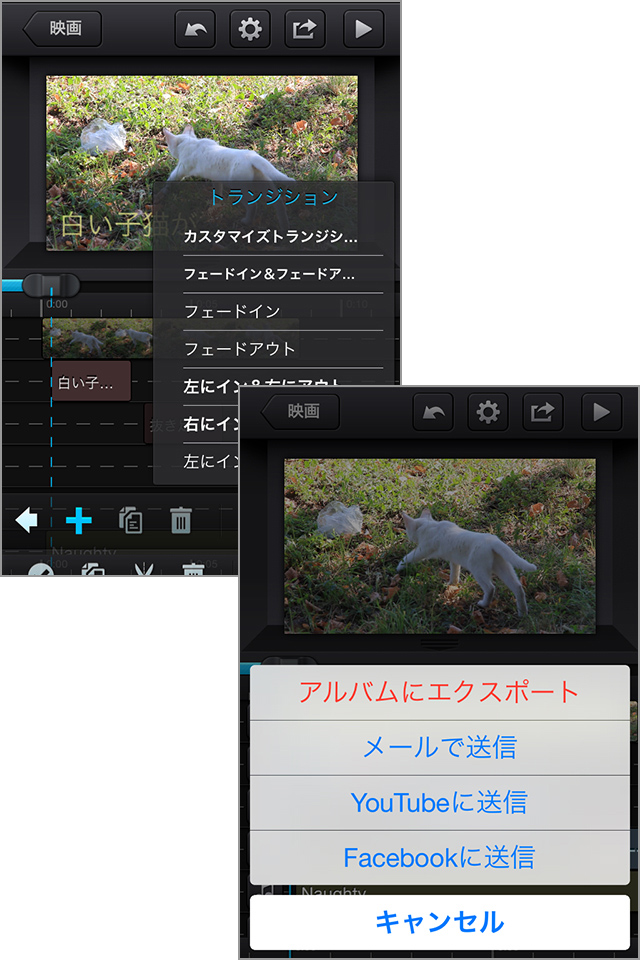Select the フェードアウト transition option
Image resolution: width=640 pixels, height=960 pixels.
240,349
